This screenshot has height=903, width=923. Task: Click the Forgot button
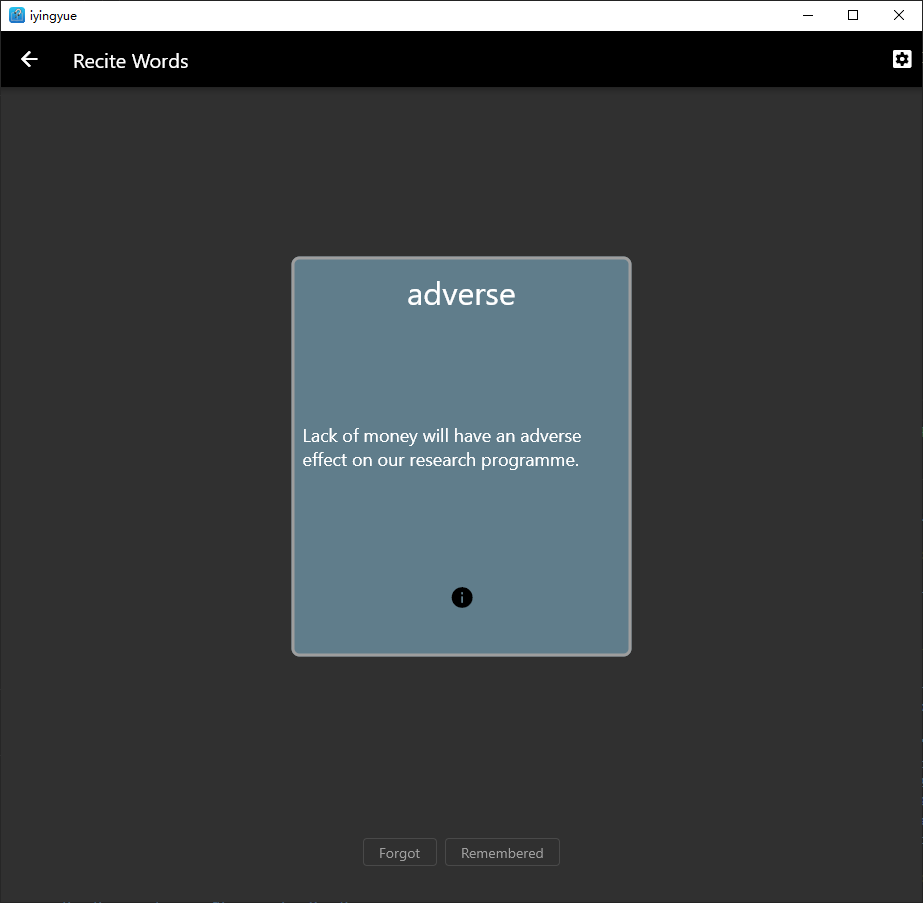click(400, 852)
